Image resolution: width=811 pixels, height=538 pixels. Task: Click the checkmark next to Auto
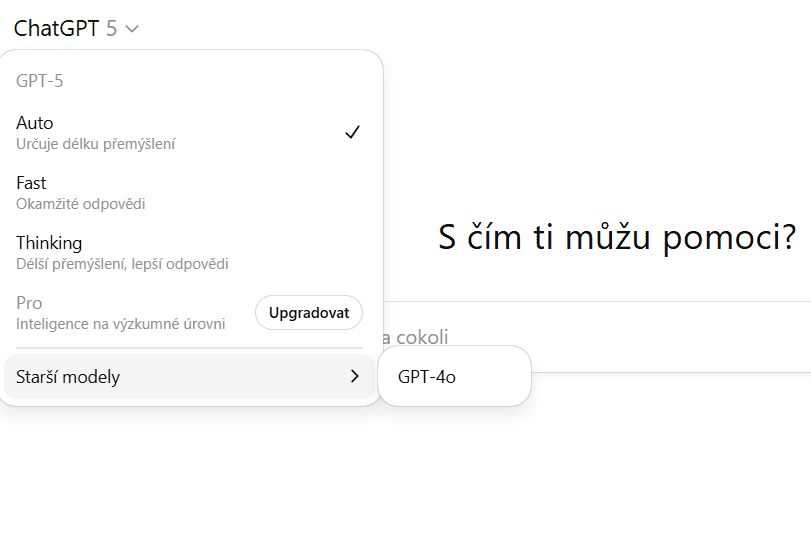point(352,132)
